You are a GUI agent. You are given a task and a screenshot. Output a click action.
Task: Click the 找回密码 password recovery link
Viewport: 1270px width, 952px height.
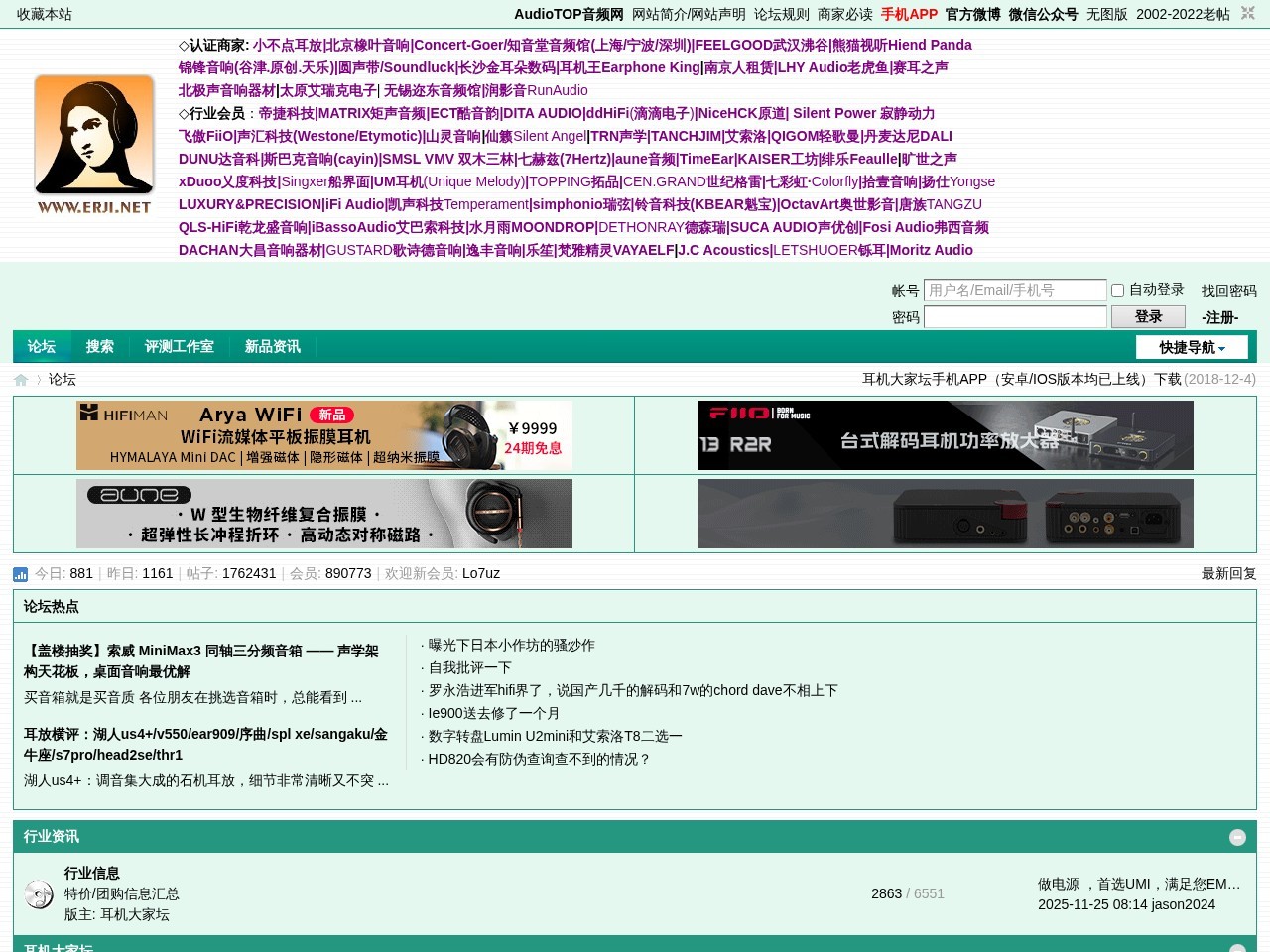tap(1229, 290)
